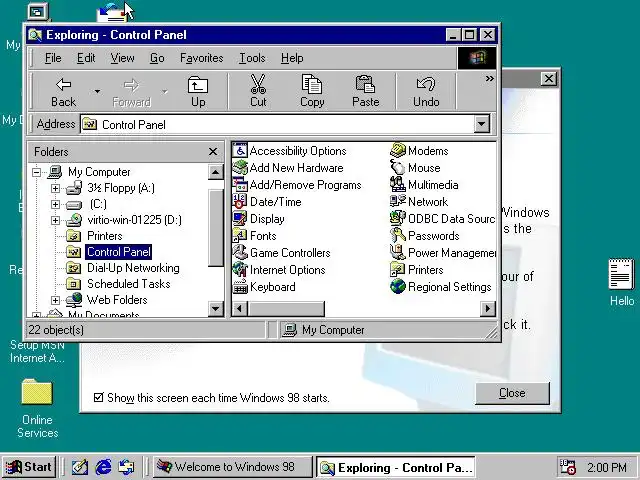Image resolution: width=640 pixels, height=480 pixels.
Task: Select Printers in the right pane
Action: pos(417,270)
